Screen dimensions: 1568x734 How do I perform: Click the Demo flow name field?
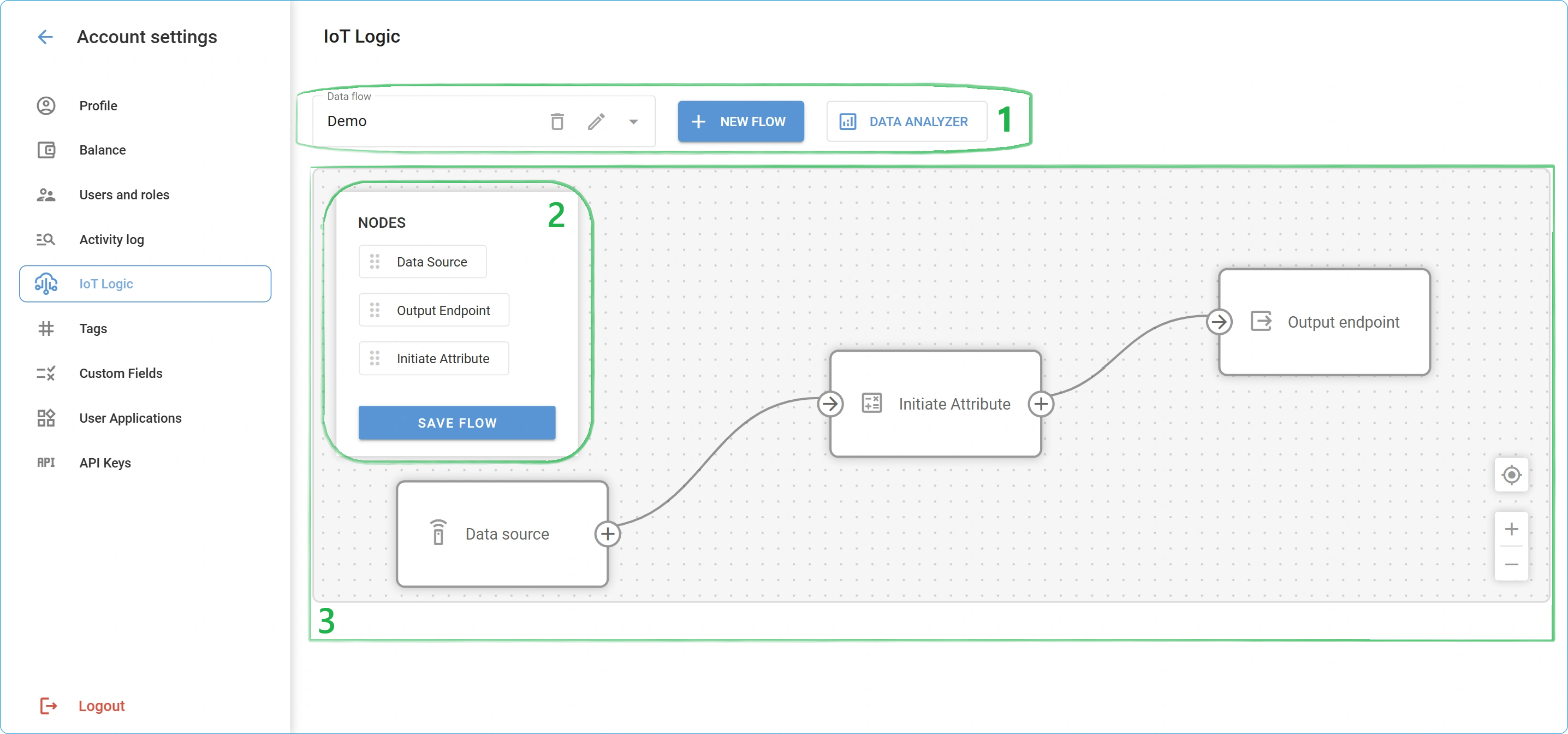tap(426, 121)
